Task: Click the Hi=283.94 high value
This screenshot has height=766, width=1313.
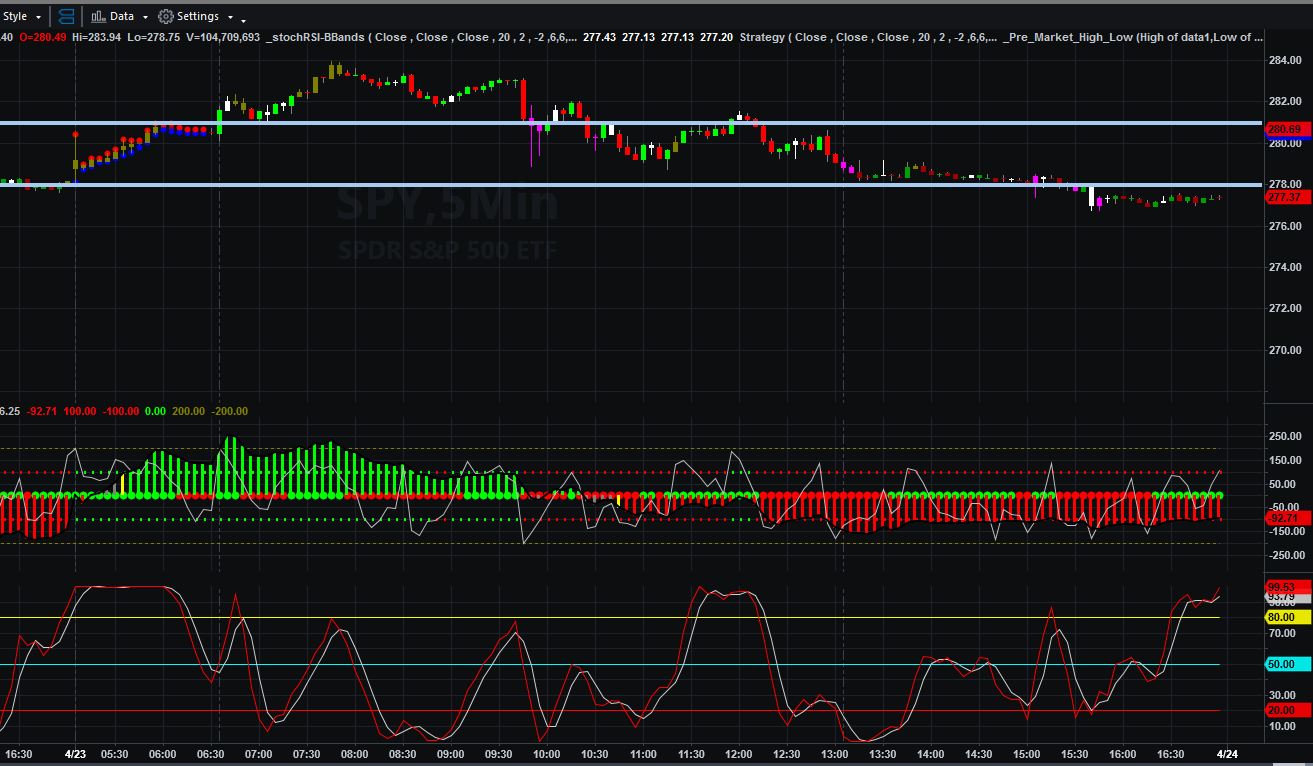Action: (97, 37)
